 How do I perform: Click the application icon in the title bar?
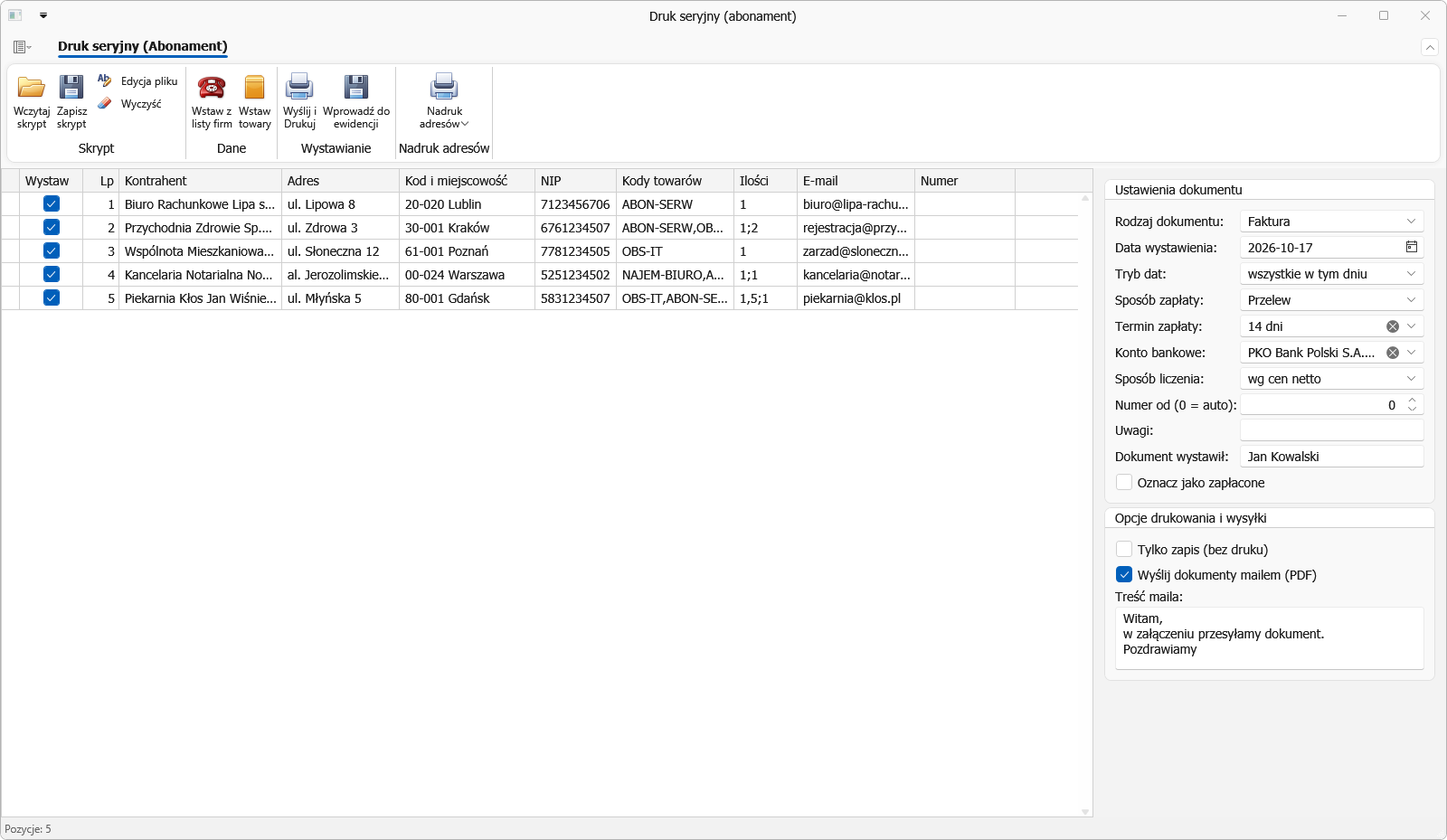pyautogui.click(x=15, y=15)
